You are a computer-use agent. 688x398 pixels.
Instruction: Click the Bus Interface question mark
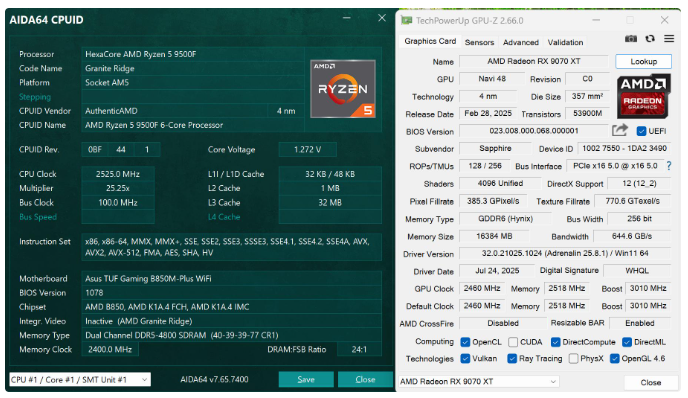tap(669, 166)
